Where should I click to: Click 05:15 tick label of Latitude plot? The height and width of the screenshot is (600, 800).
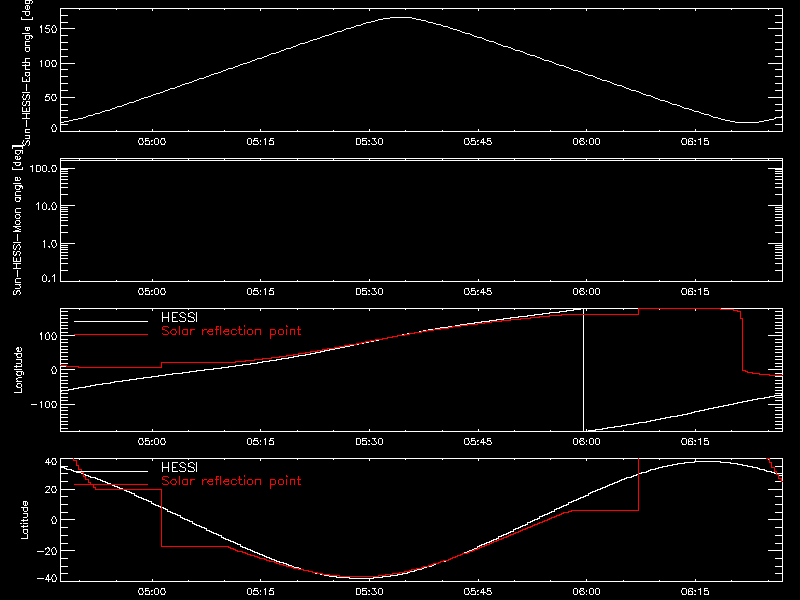(x=261, y=592)
